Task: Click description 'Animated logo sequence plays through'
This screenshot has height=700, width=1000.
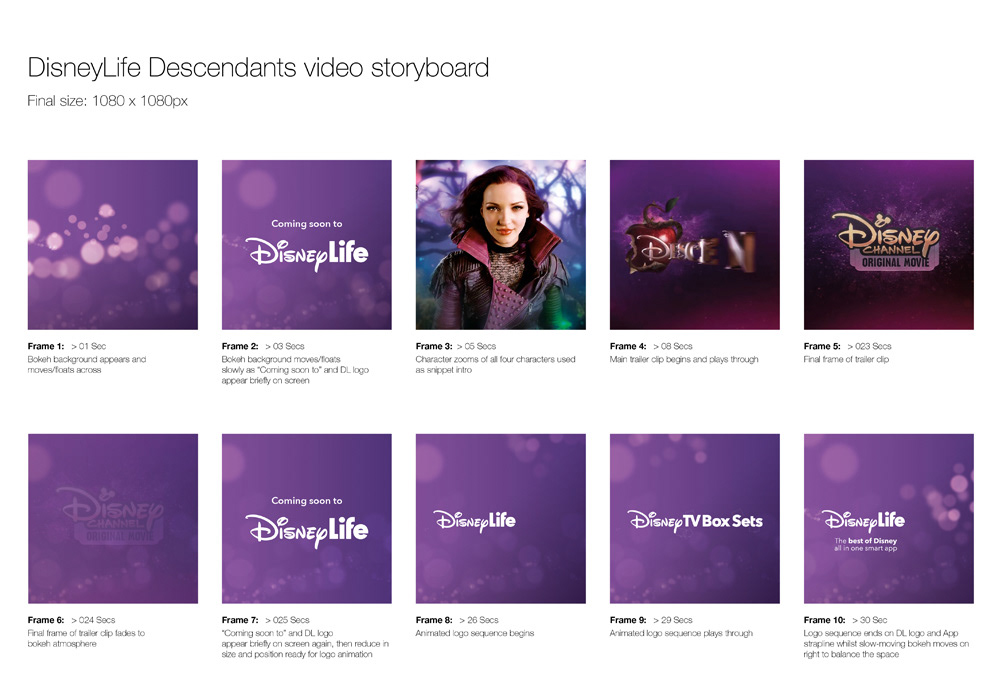Action: click(x=681, y=633)
